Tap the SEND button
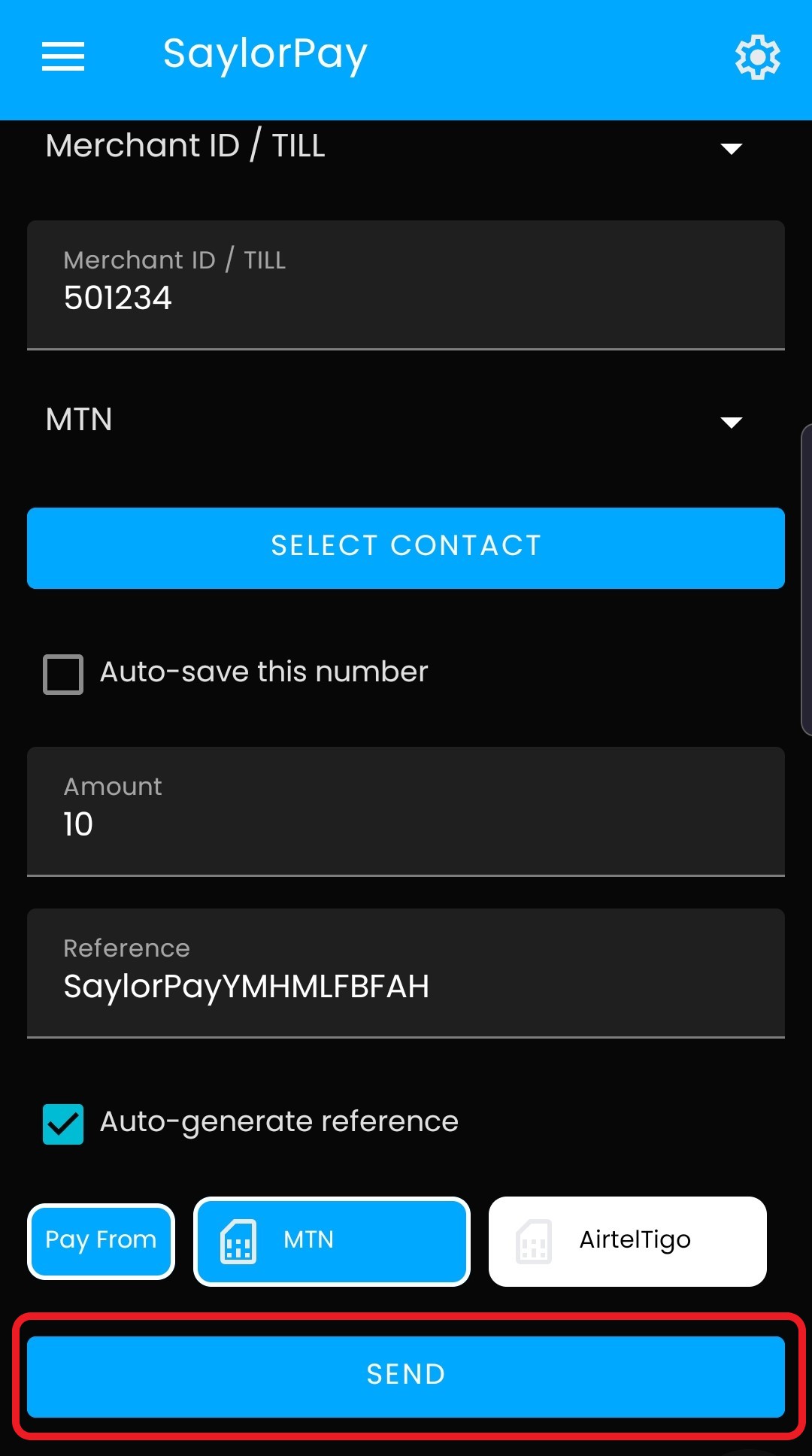This screenshot has height=1456, width=812. point(406,1376)
